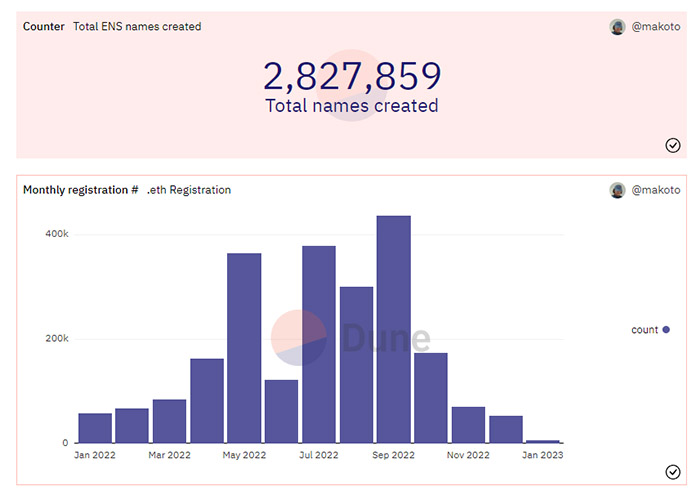Click makoto's avatar in the Monthly registration panel
Image resolution: width=700 pixels, height=495 pixels.
(x=617, y=190)
